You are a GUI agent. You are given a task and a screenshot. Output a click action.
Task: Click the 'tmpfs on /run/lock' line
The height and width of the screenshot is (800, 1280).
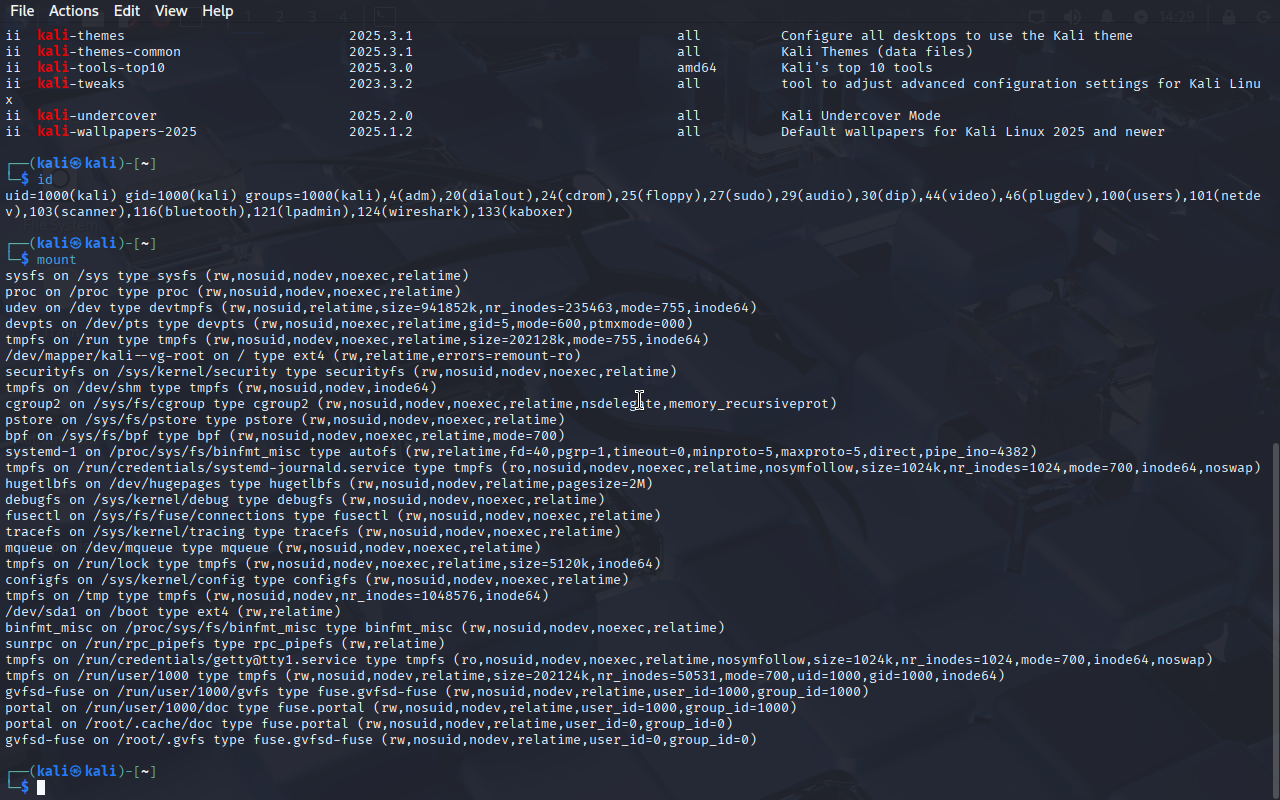(333, 564)
